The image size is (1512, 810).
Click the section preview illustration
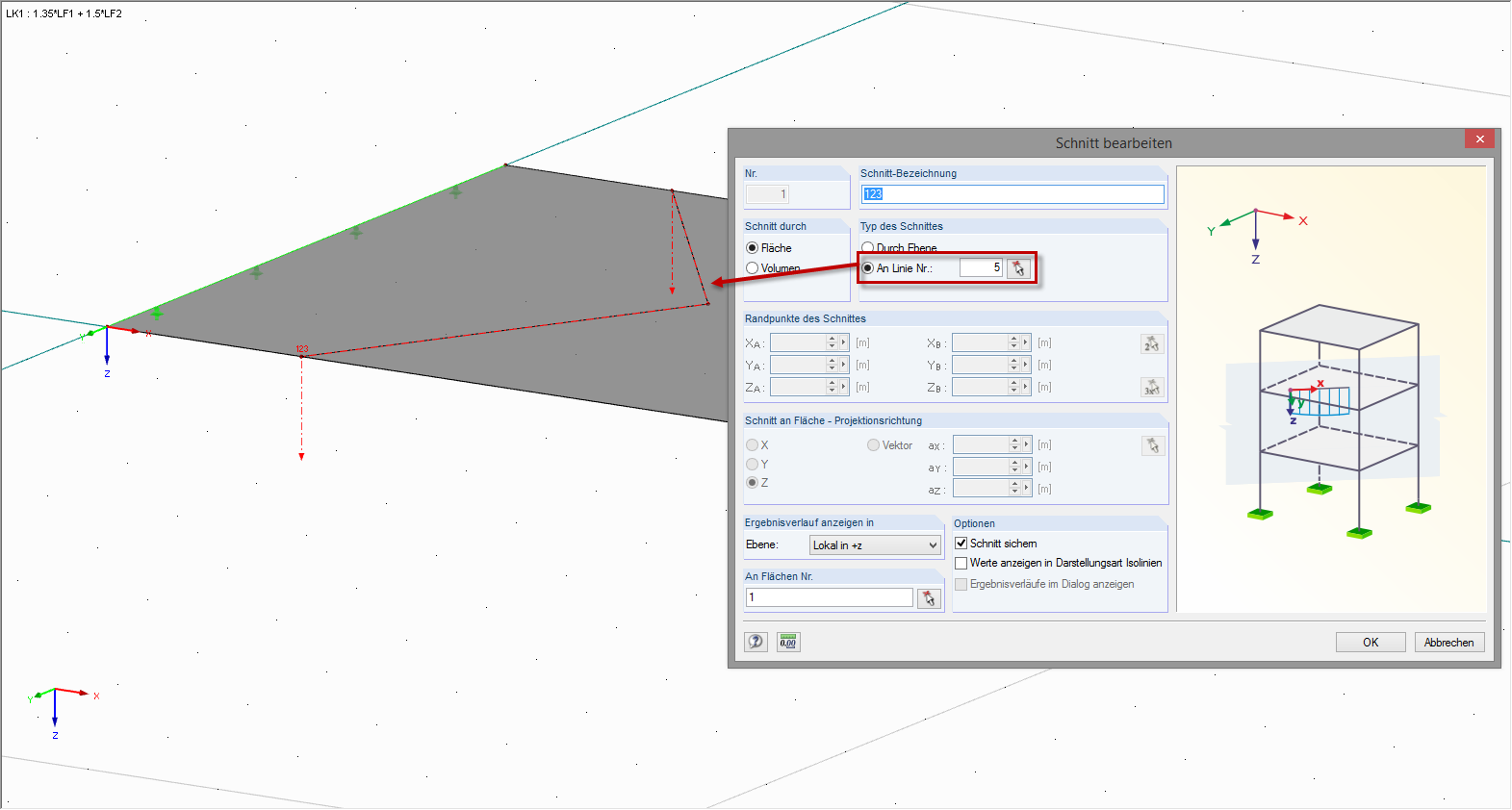(1331, 389)
